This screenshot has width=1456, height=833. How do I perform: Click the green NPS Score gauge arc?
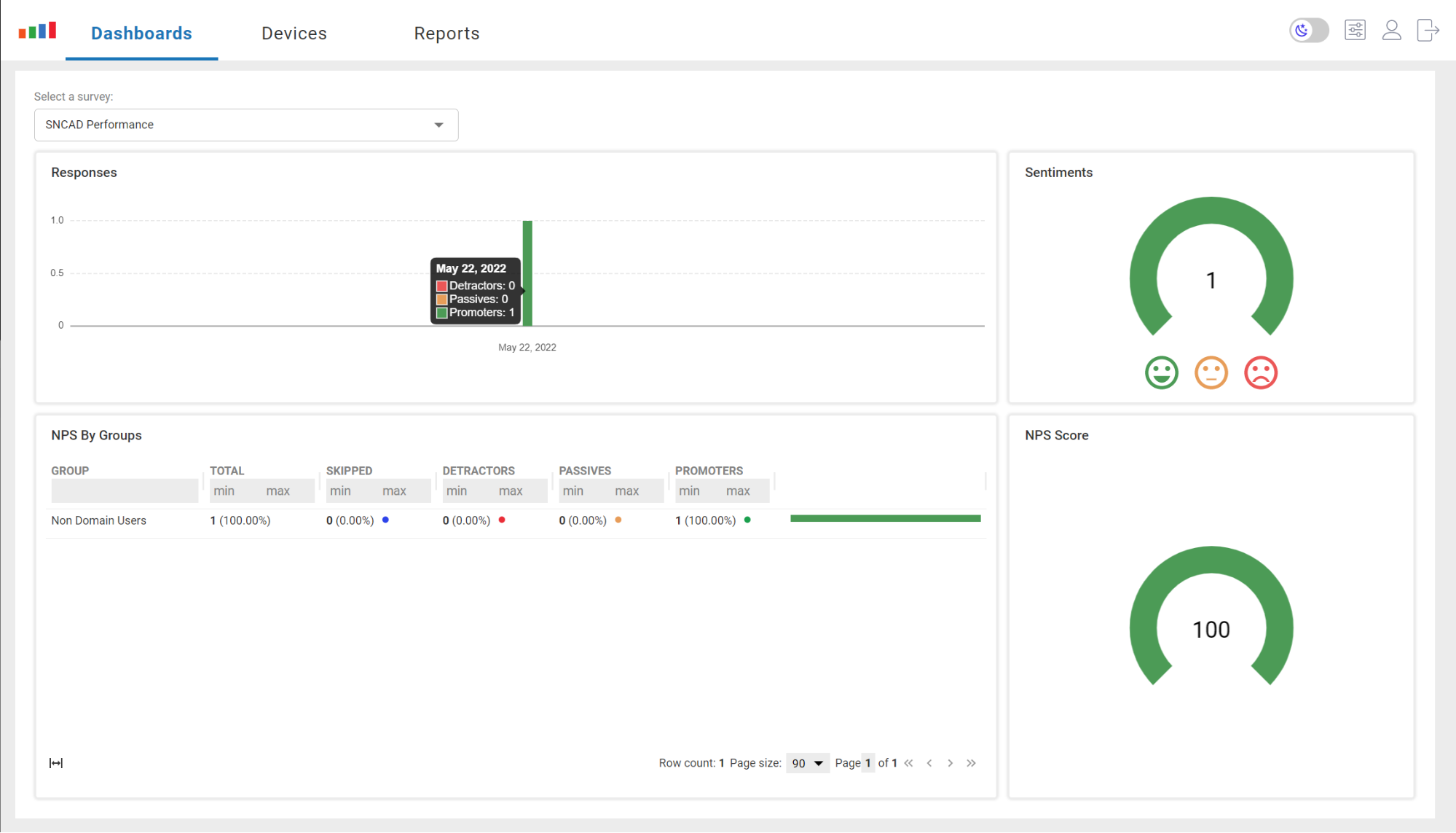click(x=1211, y=560)
